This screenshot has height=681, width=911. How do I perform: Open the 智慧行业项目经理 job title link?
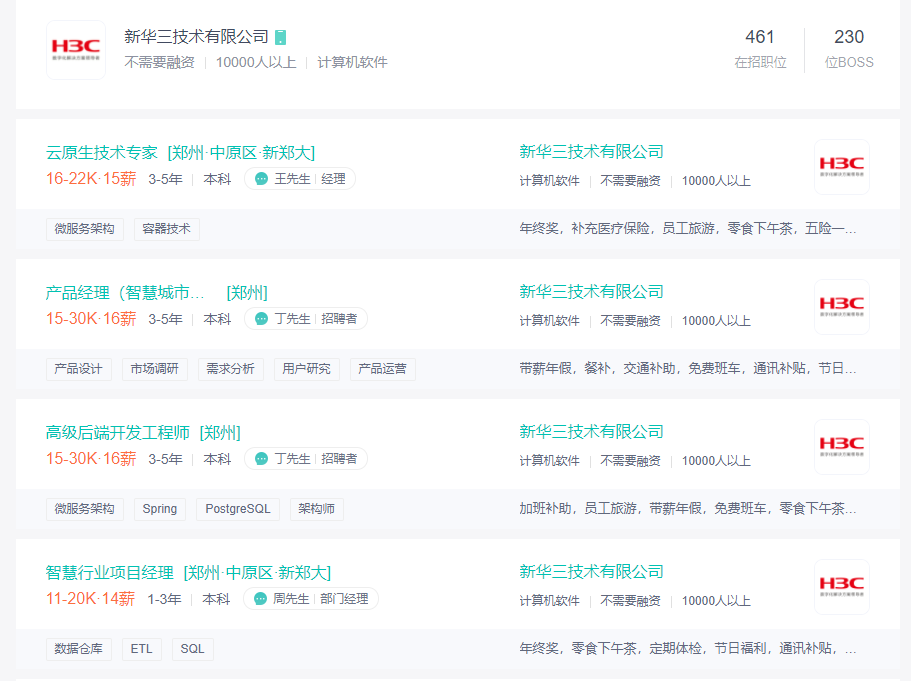coord(110,573)
